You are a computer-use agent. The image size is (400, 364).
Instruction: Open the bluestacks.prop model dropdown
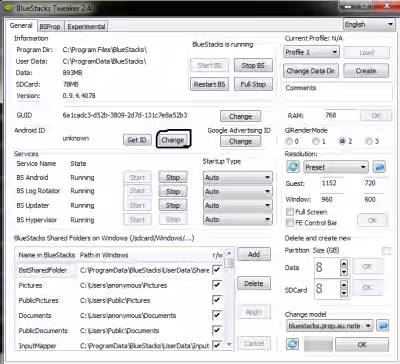click(330, 326)
